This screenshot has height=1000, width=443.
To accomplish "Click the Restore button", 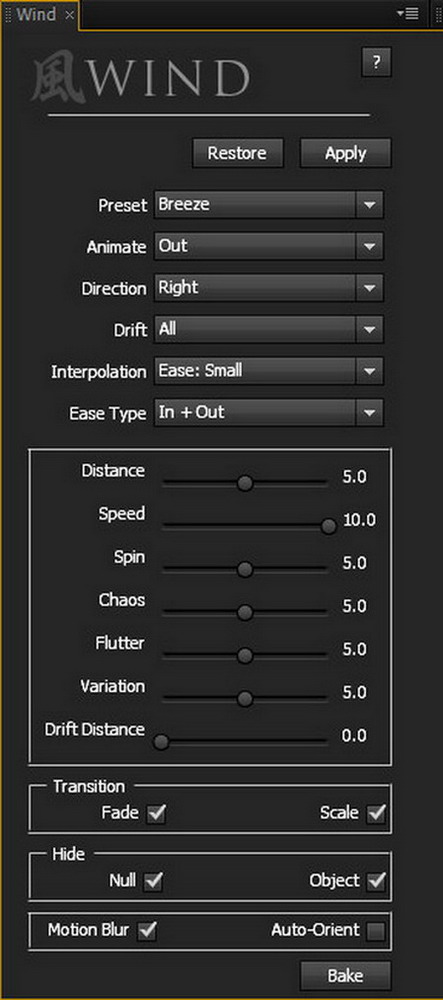I will tap(237, 153).
